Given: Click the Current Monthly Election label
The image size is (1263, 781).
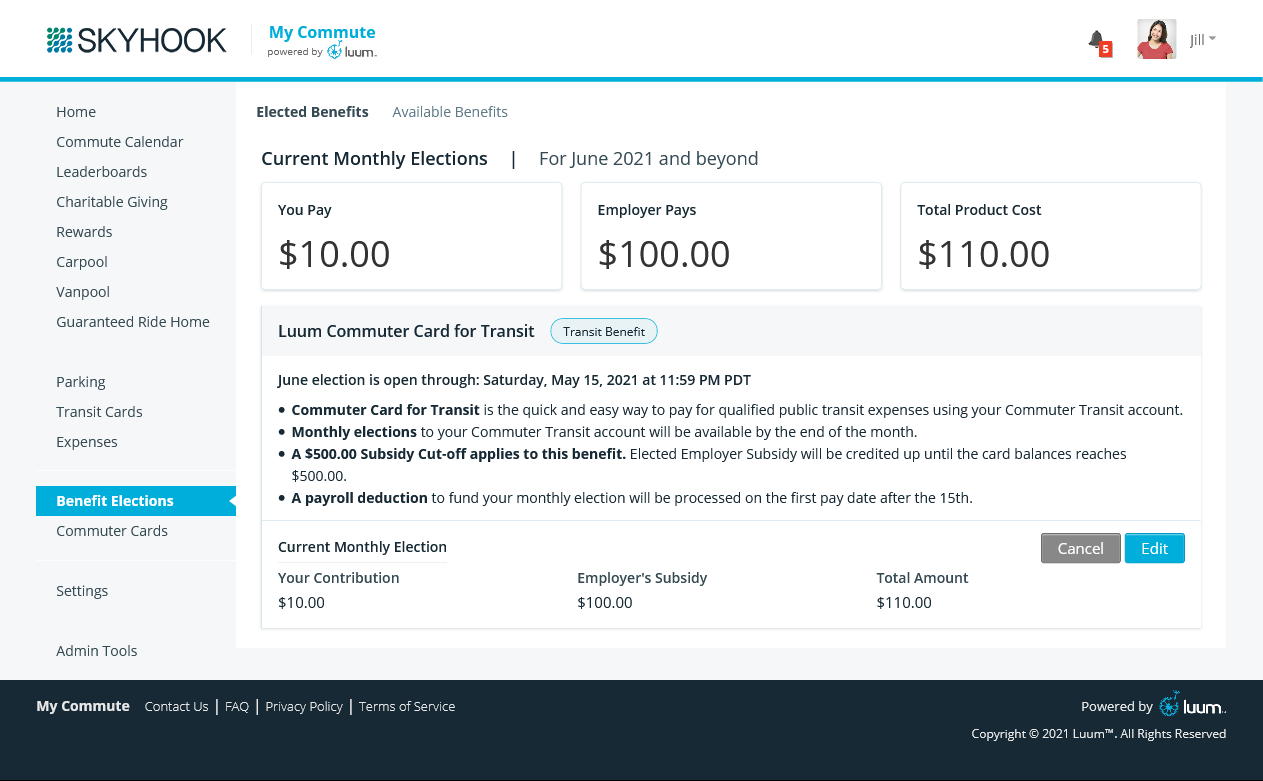Looking at the screenshot, I should 362,547.
